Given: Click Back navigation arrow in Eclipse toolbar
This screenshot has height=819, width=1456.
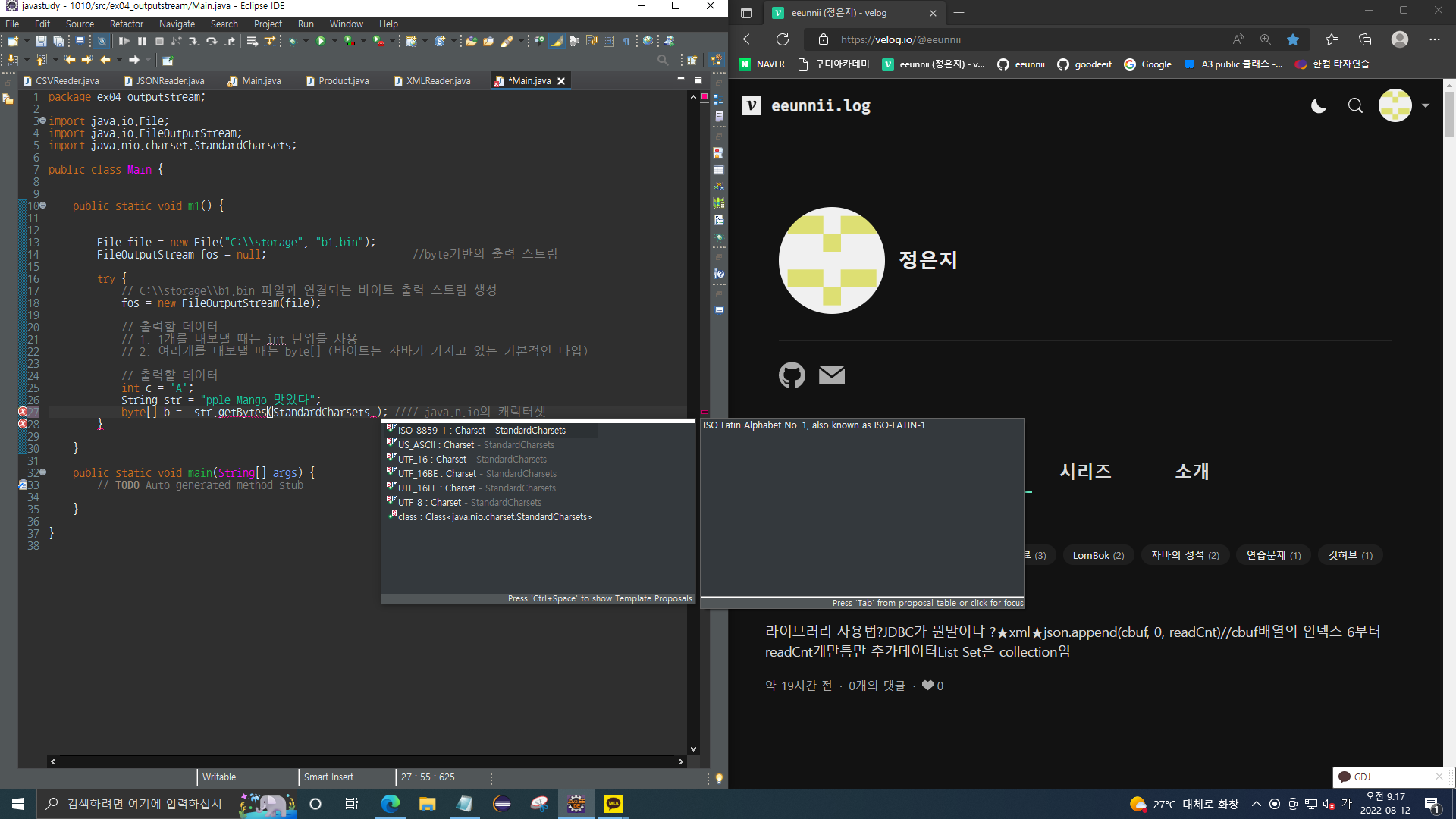Looking at the screenshot, I should 105,60.
